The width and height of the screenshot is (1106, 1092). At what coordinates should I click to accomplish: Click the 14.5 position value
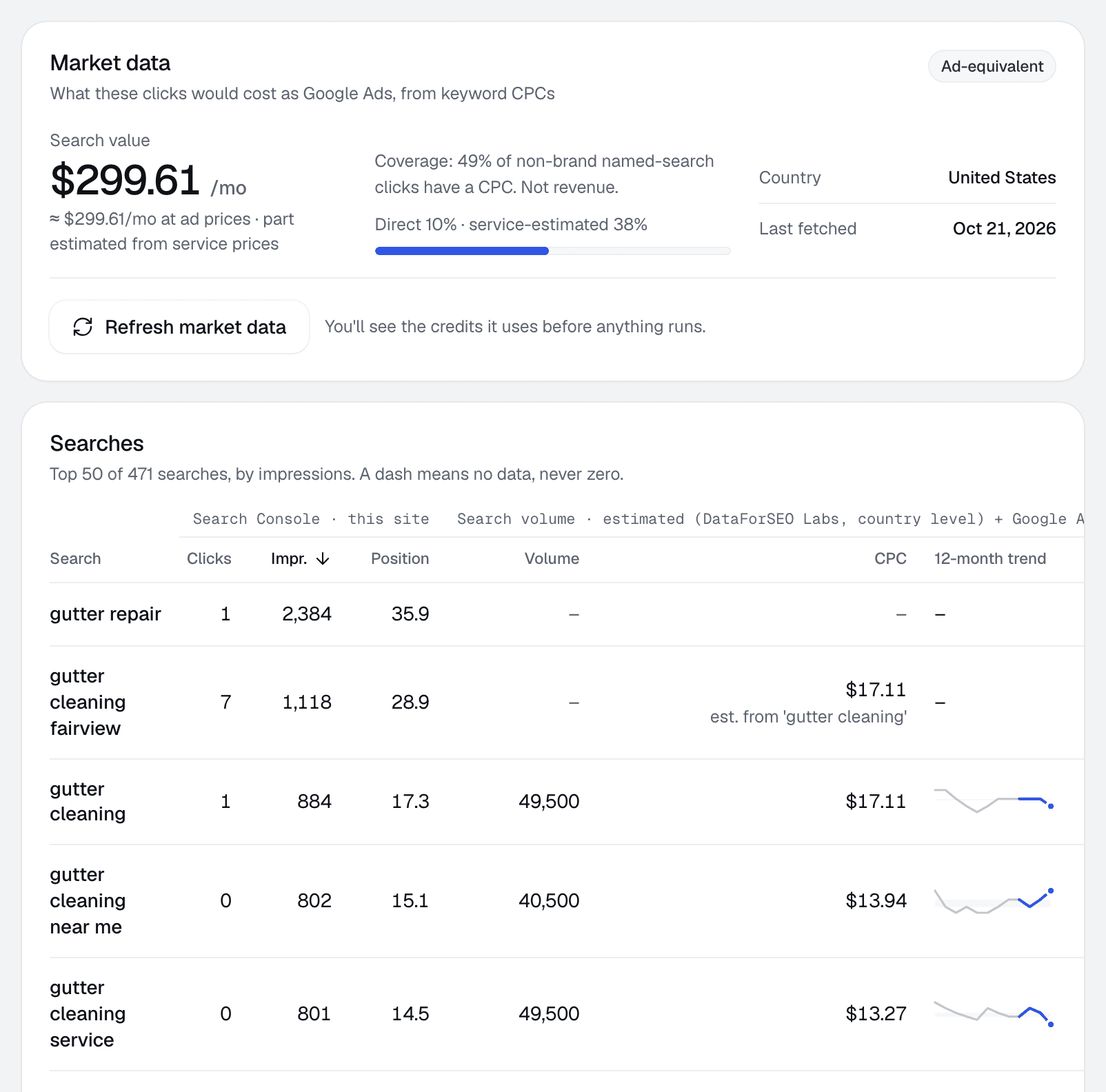(410, 1013)
